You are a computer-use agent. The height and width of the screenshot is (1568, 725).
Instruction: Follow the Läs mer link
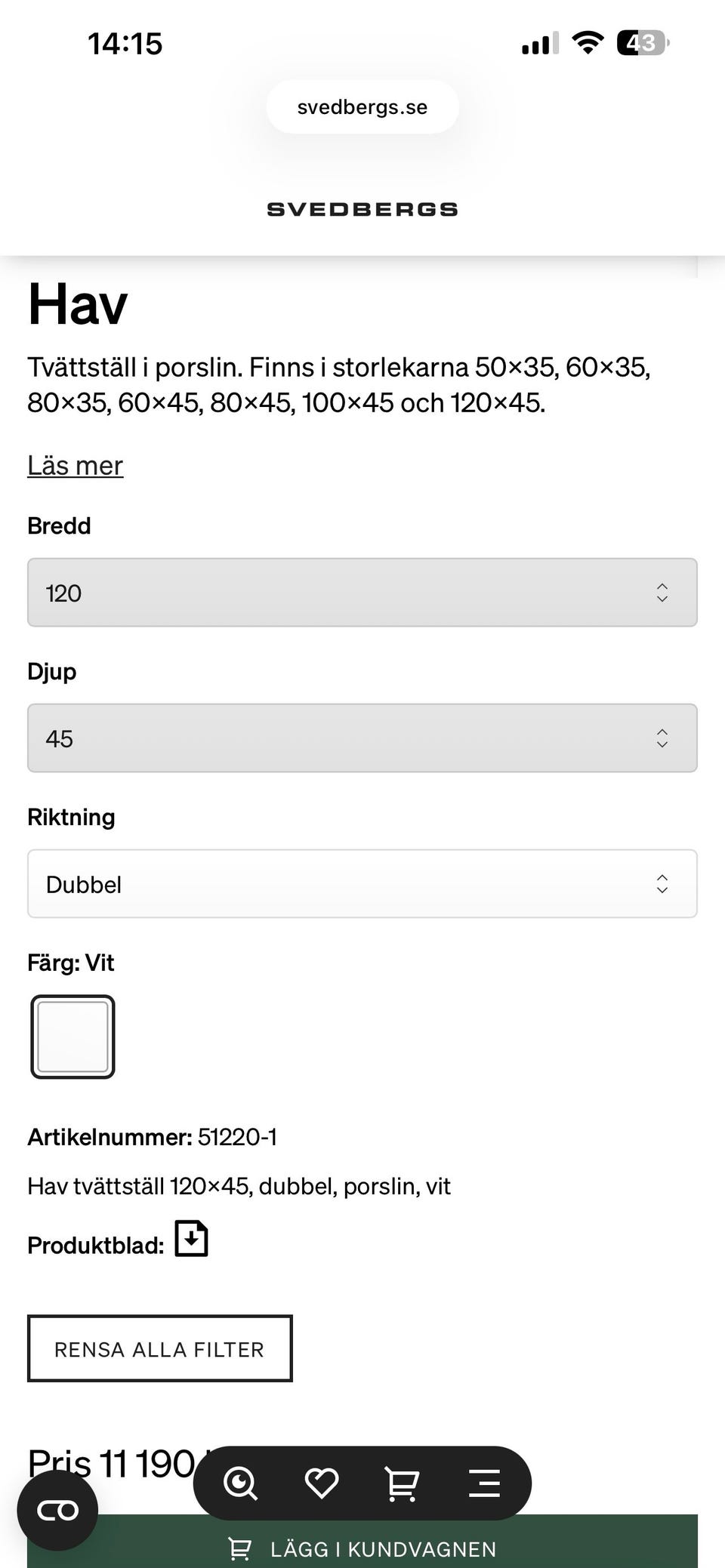pyautogui.click(x=76, y=466)
